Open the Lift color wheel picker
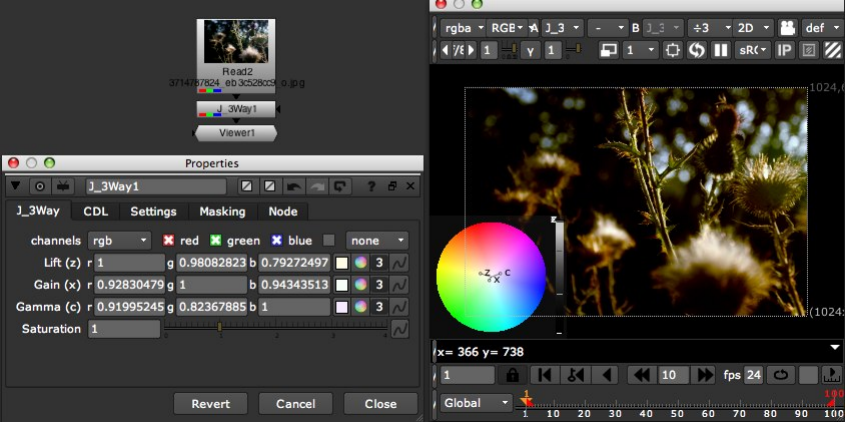Viewport: 845px width, 422px height. coord(361,263)
